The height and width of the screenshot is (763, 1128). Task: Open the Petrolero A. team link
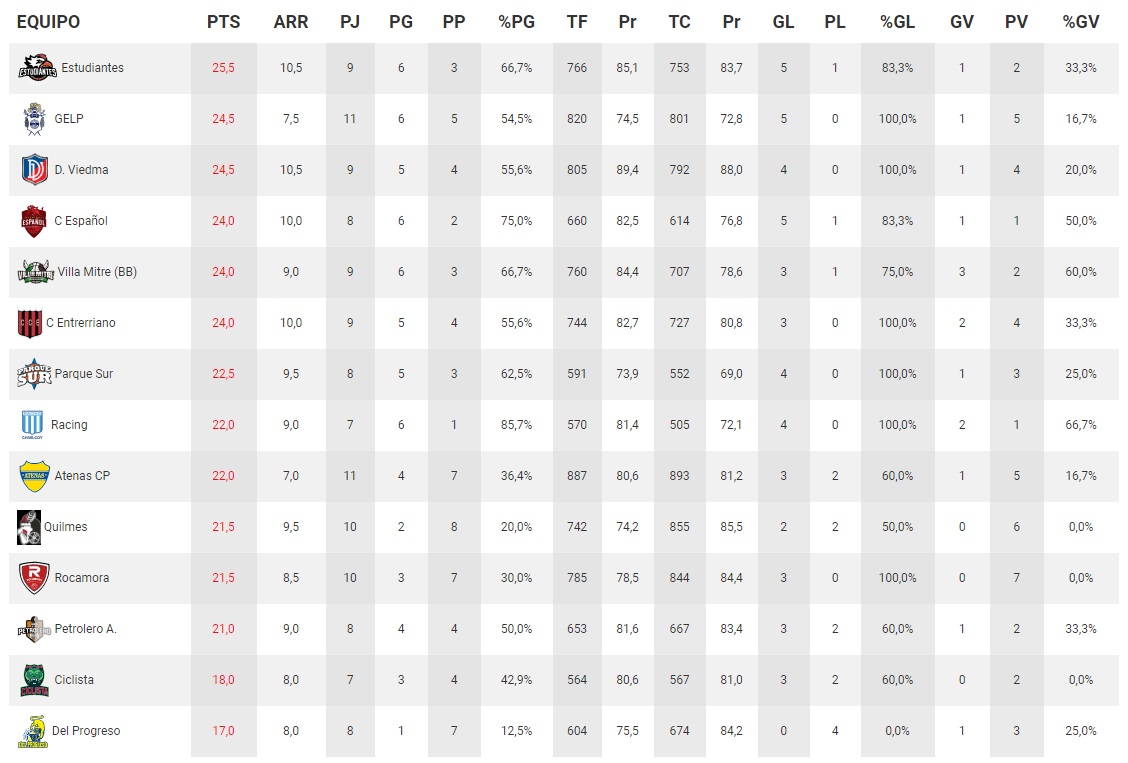tap(84, 629)
